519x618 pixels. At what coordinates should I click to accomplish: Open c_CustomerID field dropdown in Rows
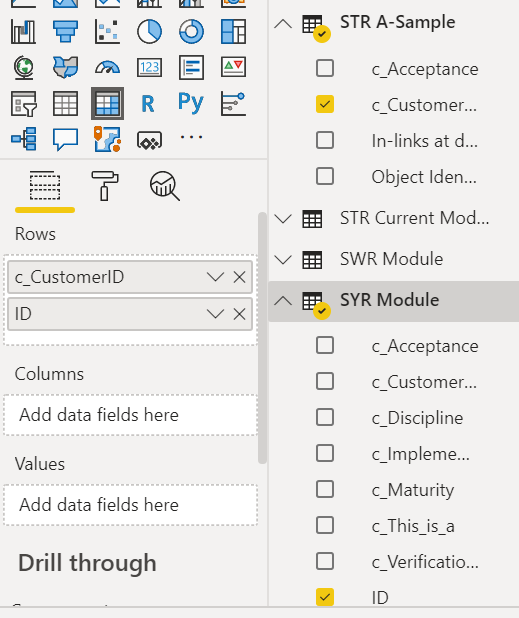click(x=215, y=277)
